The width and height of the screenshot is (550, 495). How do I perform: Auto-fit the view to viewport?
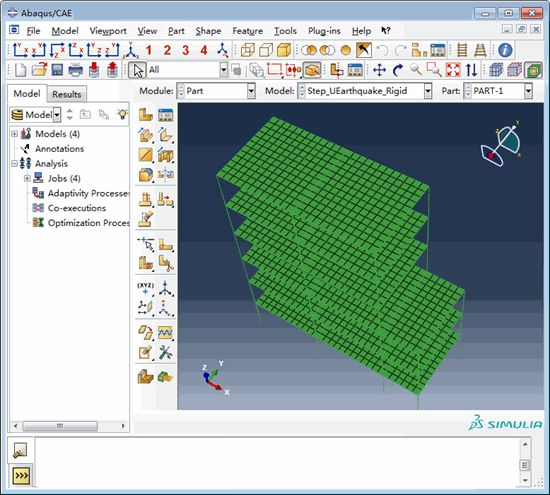[x=453, y=70]
